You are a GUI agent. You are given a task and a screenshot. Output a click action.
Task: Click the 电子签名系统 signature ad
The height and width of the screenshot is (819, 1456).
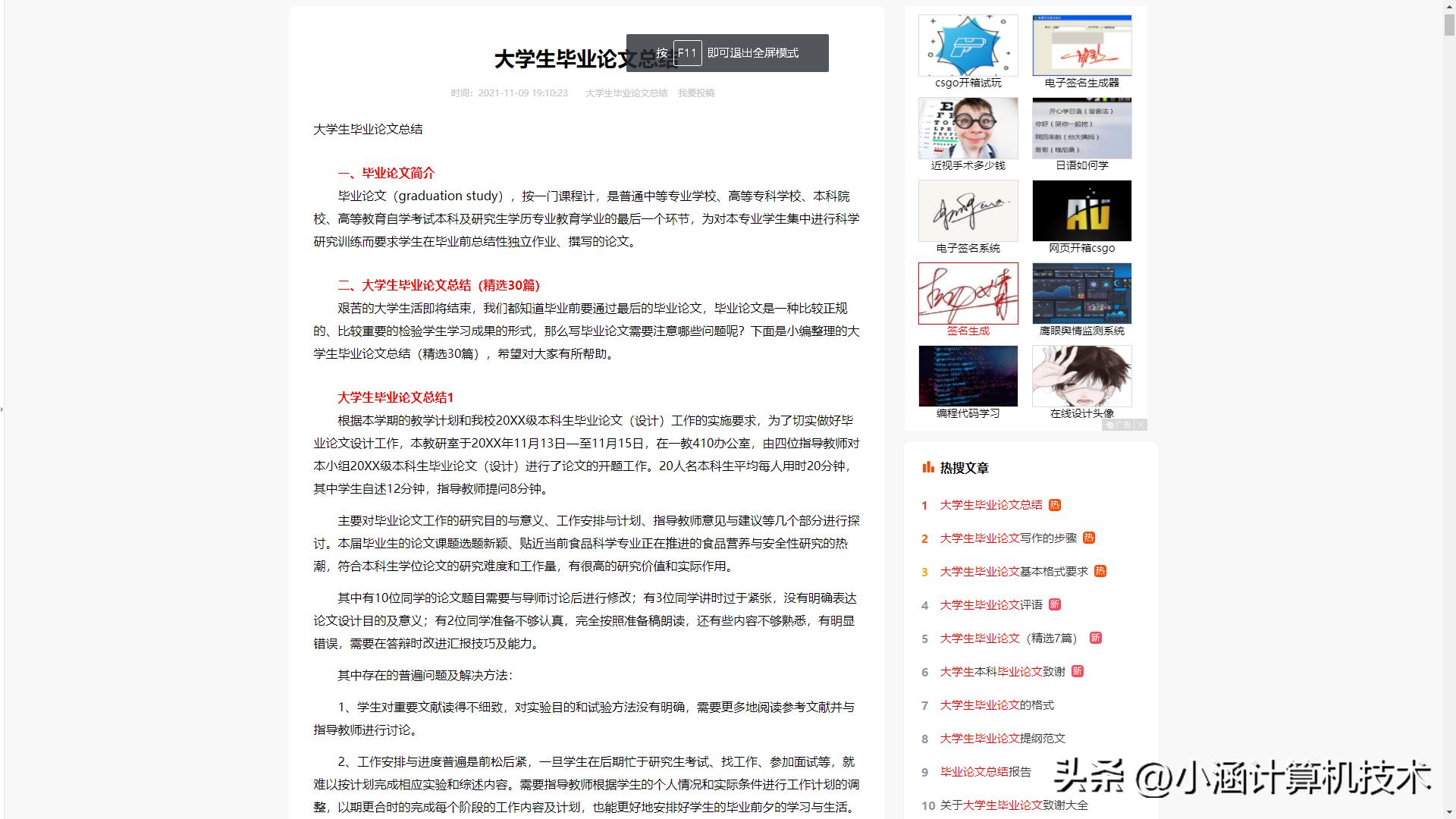(968, 210)
